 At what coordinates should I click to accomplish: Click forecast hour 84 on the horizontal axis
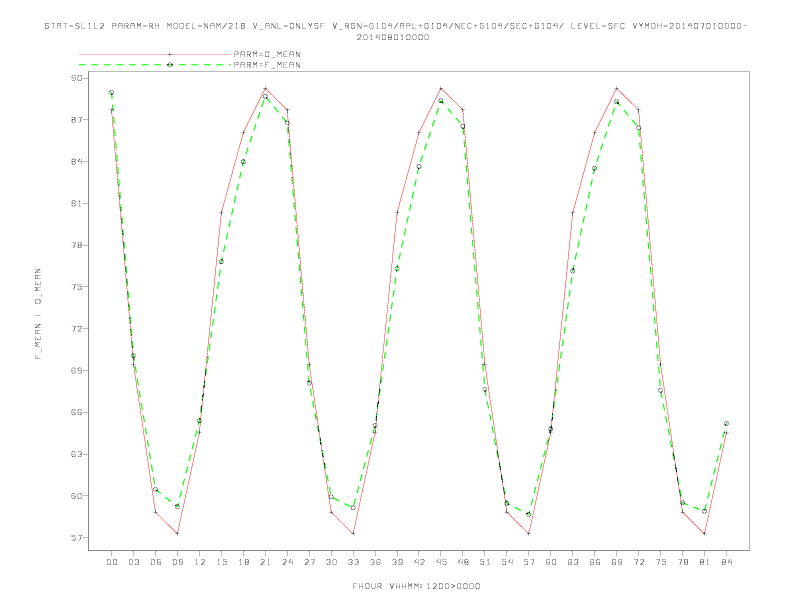pos(727,562)
